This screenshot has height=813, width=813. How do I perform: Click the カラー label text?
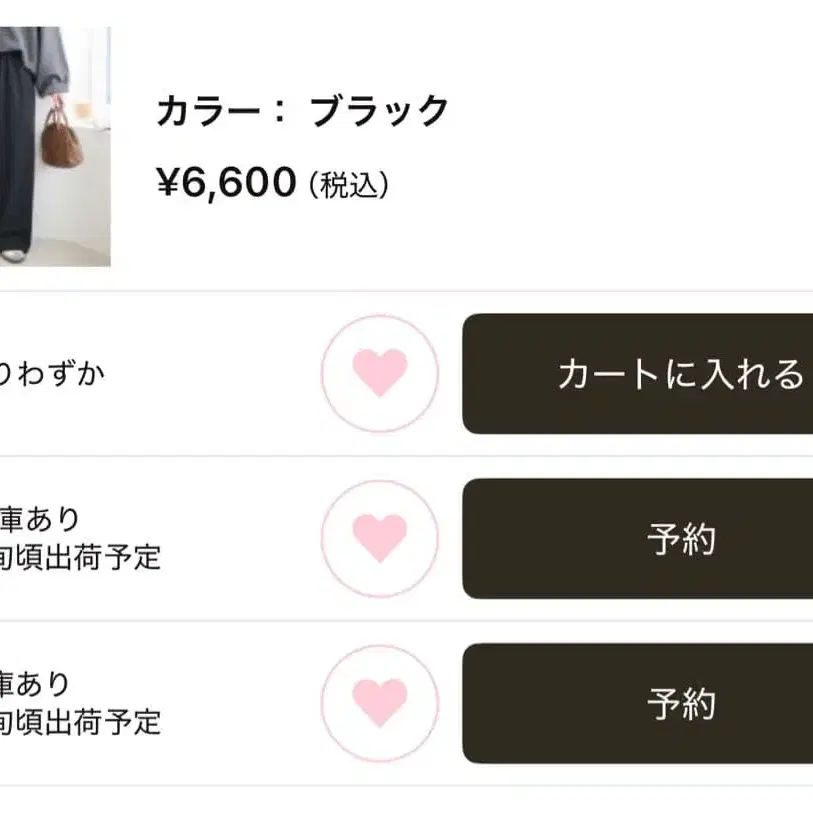click(x=213, y=112)
